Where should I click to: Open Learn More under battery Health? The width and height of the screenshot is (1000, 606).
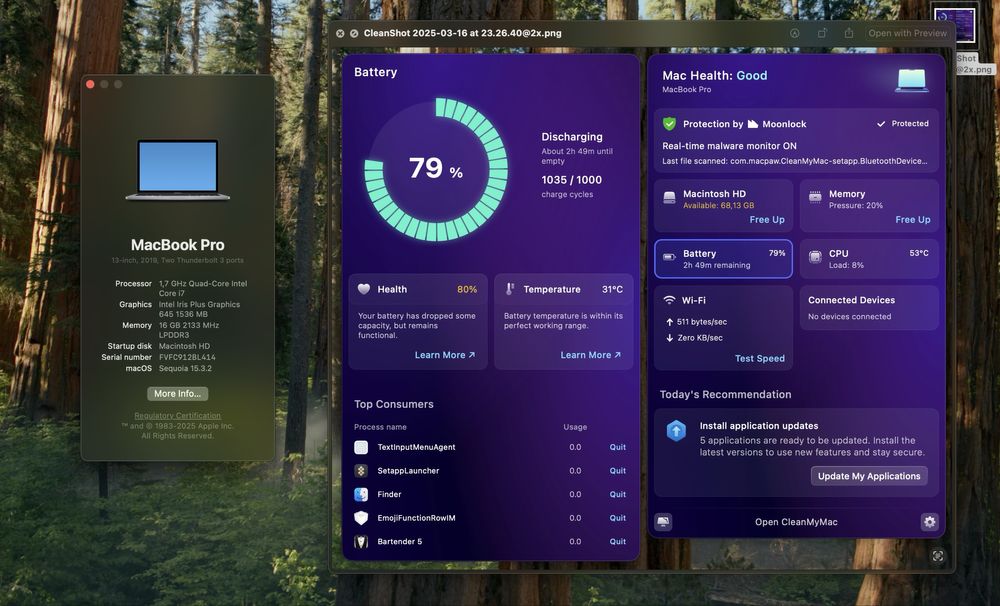(x=445, y=355)
